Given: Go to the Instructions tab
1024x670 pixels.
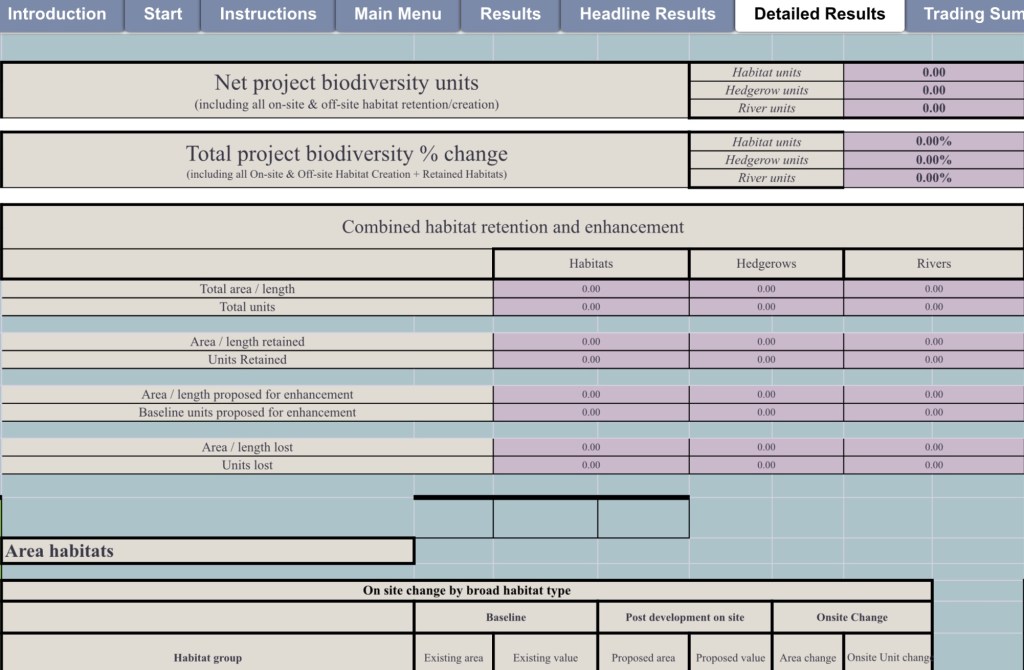Looking at the screenshot, I should pyautogui.click(x=268, y=14).
